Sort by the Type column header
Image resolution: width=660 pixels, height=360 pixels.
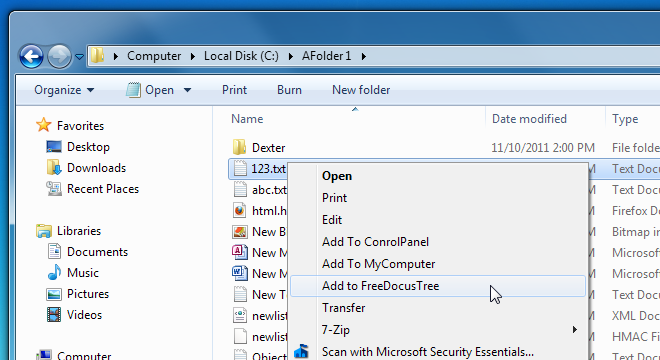tap(625, 119)
